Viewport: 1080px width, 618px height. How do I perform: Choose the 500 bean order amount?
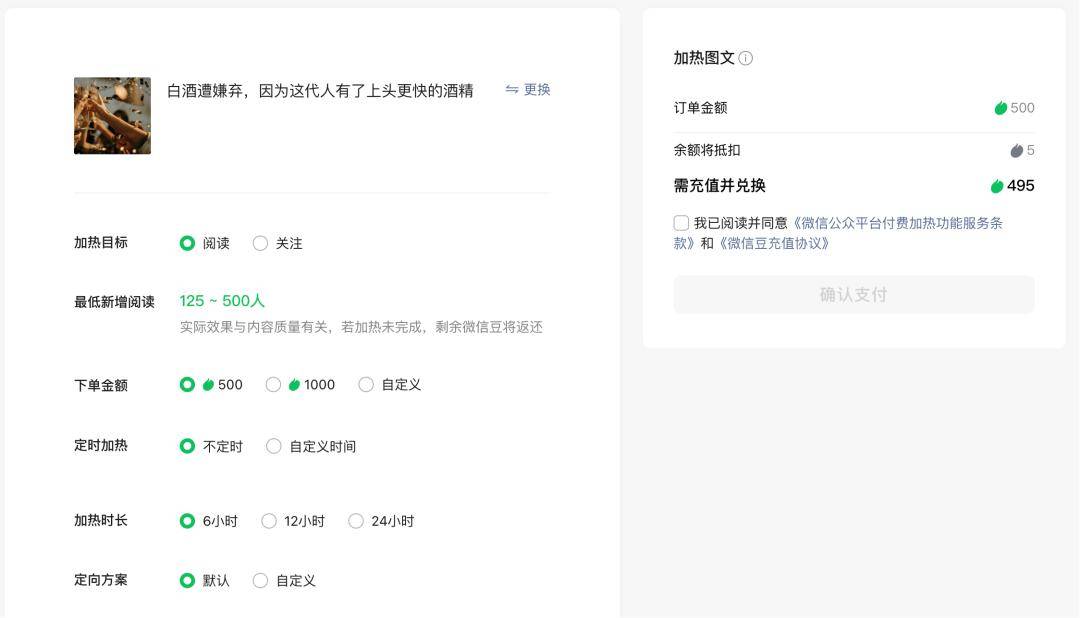pos(187,385)
